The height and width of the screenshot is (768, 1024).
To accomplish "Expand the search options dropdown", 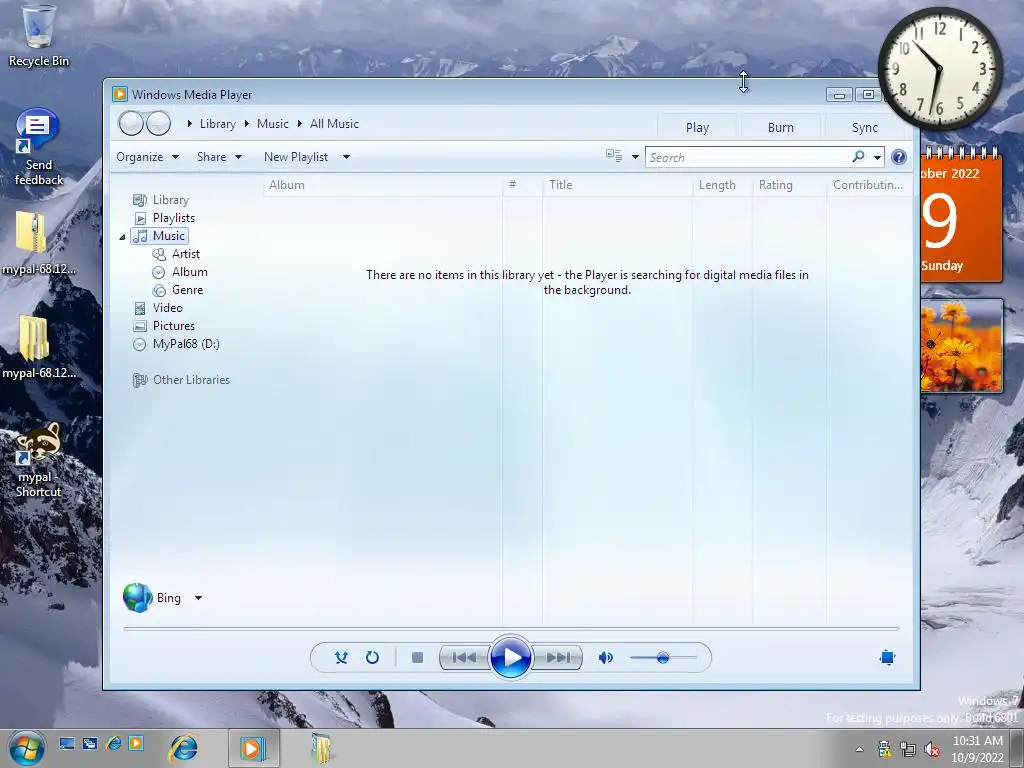I will tap(877, 157).
